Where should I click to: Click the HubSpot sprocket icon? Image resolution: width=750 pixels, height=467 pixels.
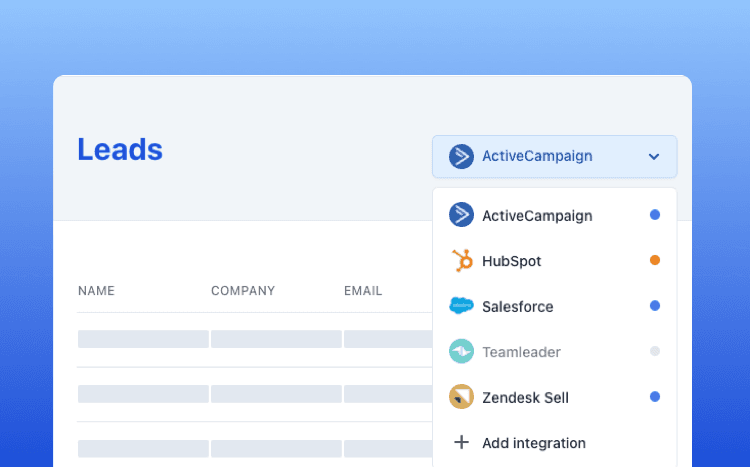click(x=461, y=261)
